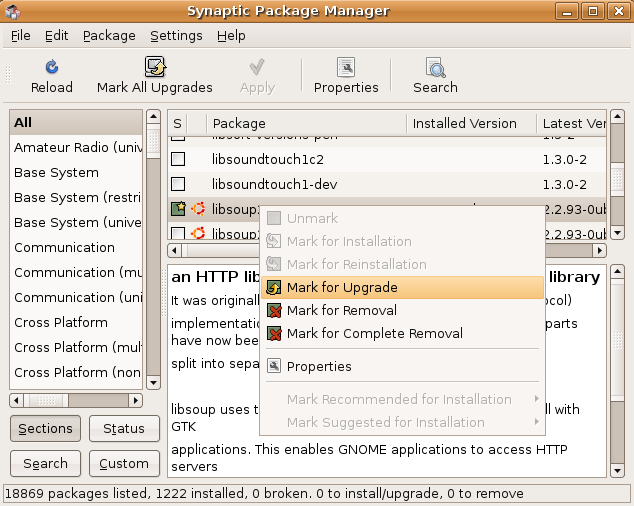Toggle the libsoundtouch1-dev status checkbox

pos(178,184)
